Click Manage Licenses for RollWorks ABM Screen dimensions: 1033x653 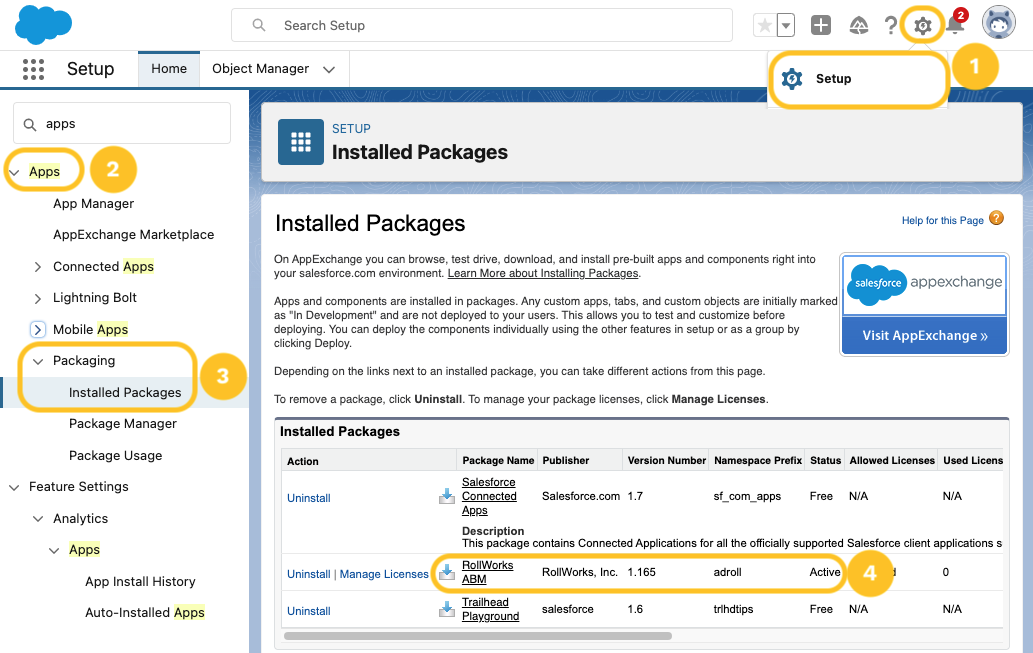384,574
